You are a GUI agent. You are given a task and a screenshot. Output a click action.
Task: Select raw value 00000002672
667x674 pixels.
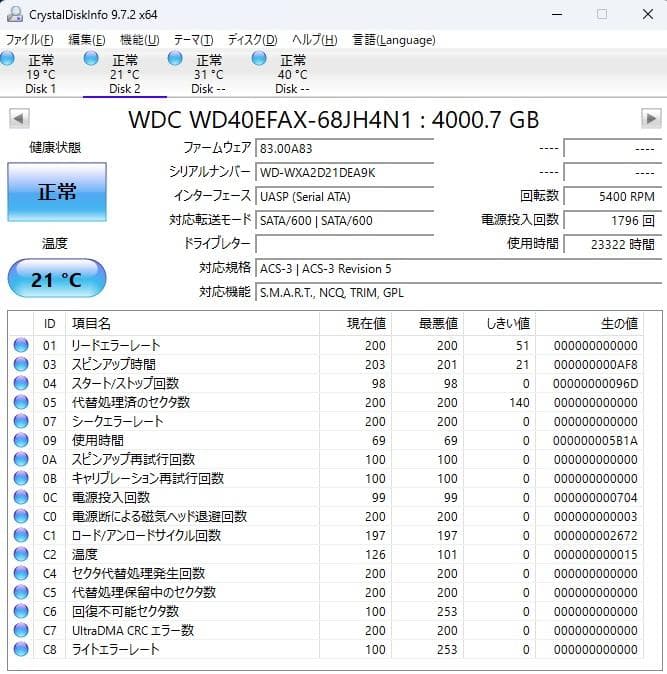(x=595, y=536)
